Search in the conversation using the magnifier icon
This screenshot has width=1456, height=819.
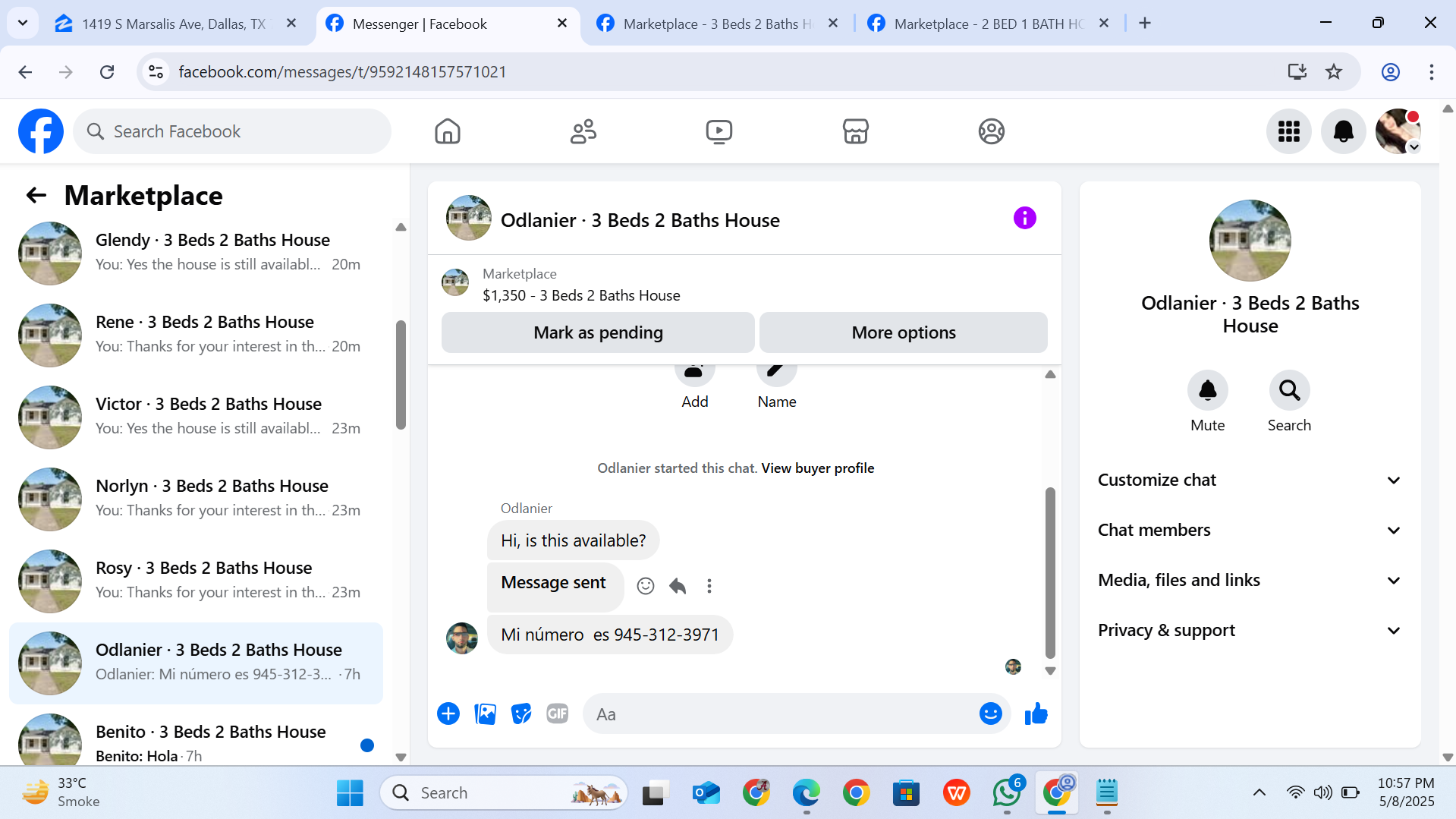1289,390
